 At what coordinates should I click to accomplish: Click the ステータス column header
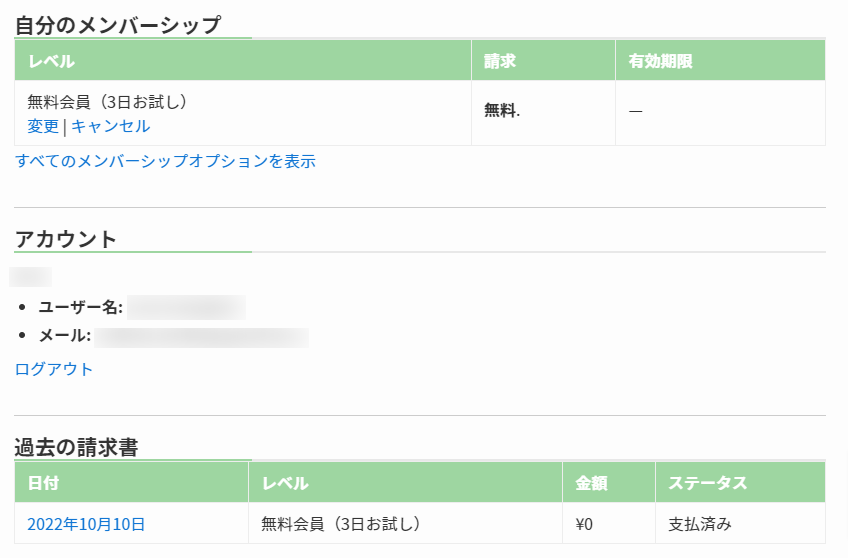pyautogui.click(x=707, y=483)
